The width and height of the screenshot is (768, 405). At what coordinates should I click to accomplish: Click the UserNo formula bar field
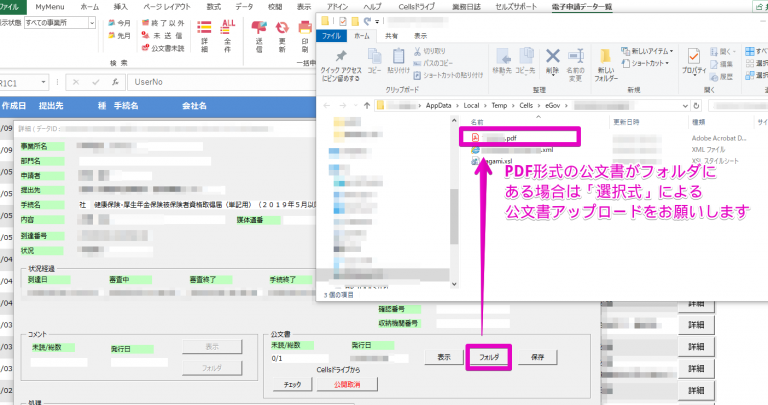[x=222, y=82]
